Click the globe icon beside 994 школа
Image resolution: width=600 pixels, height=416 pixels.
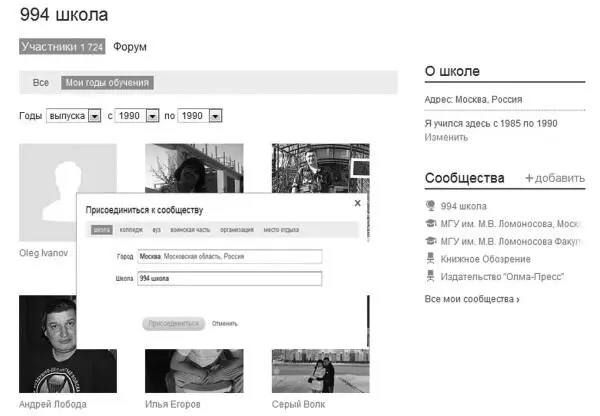[430, 206]
